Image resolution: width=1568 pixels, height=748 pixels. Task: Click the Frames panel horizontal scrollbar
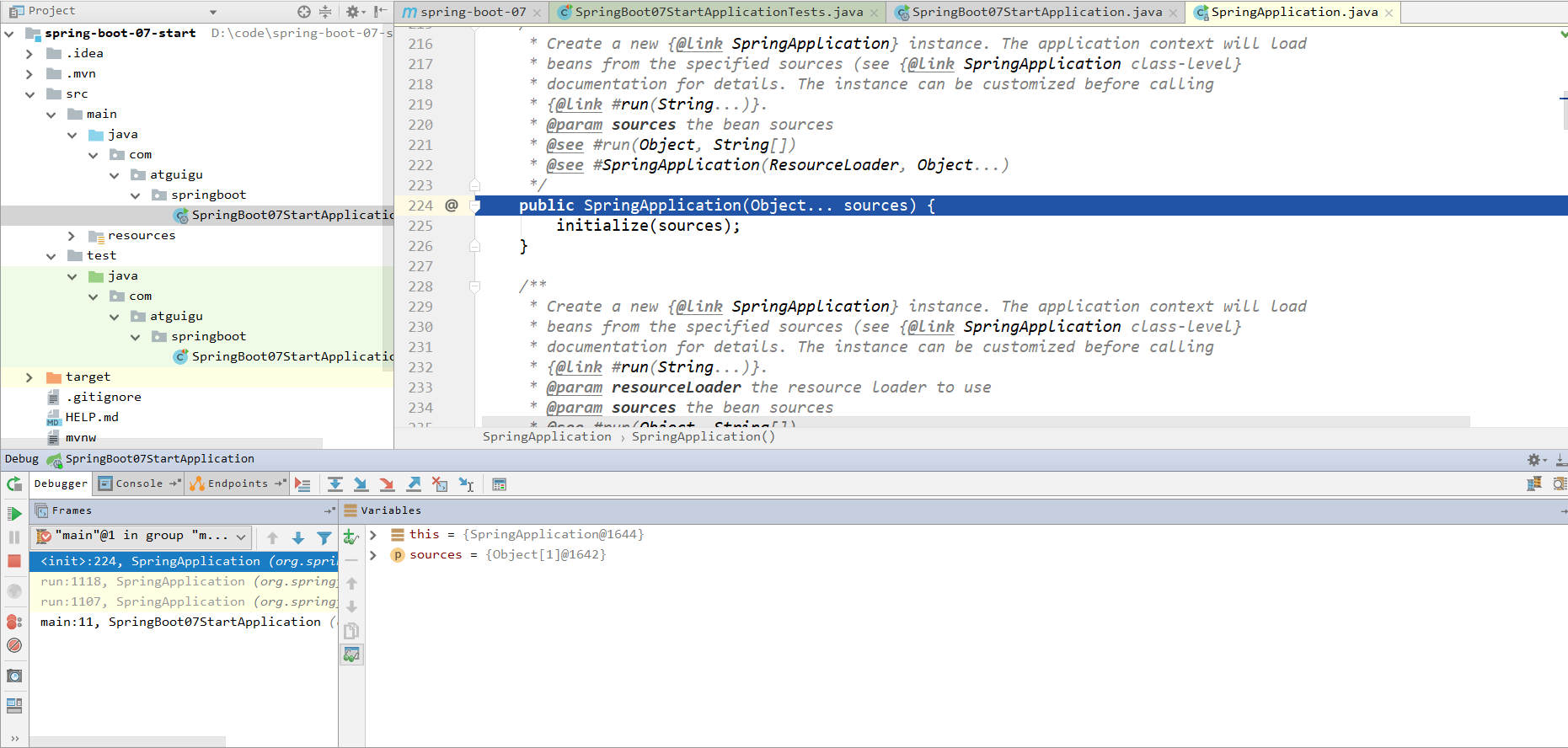tap(128, 741)
